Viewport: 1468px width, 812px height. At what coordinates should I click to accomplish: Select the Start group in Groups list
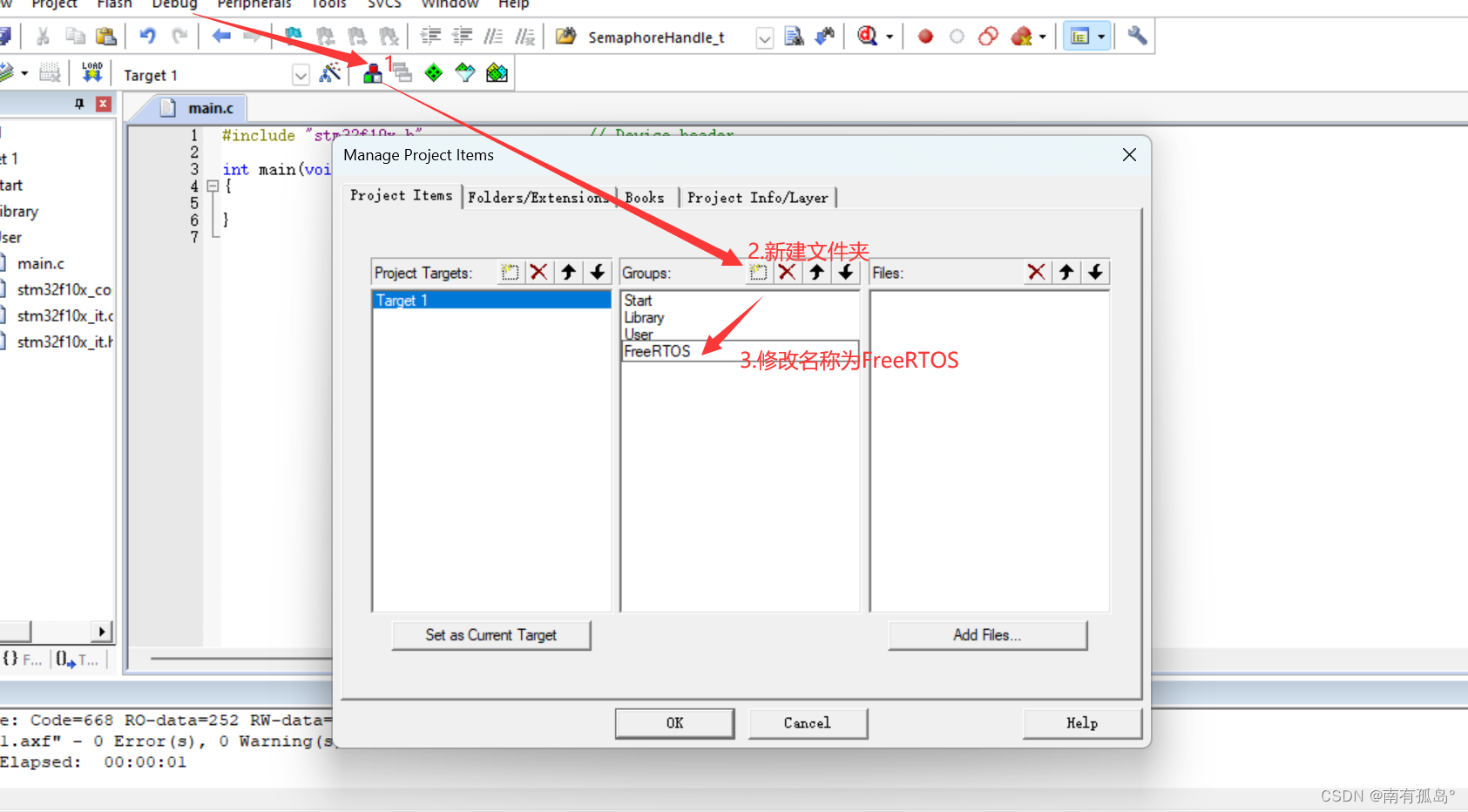coord(638,301)
